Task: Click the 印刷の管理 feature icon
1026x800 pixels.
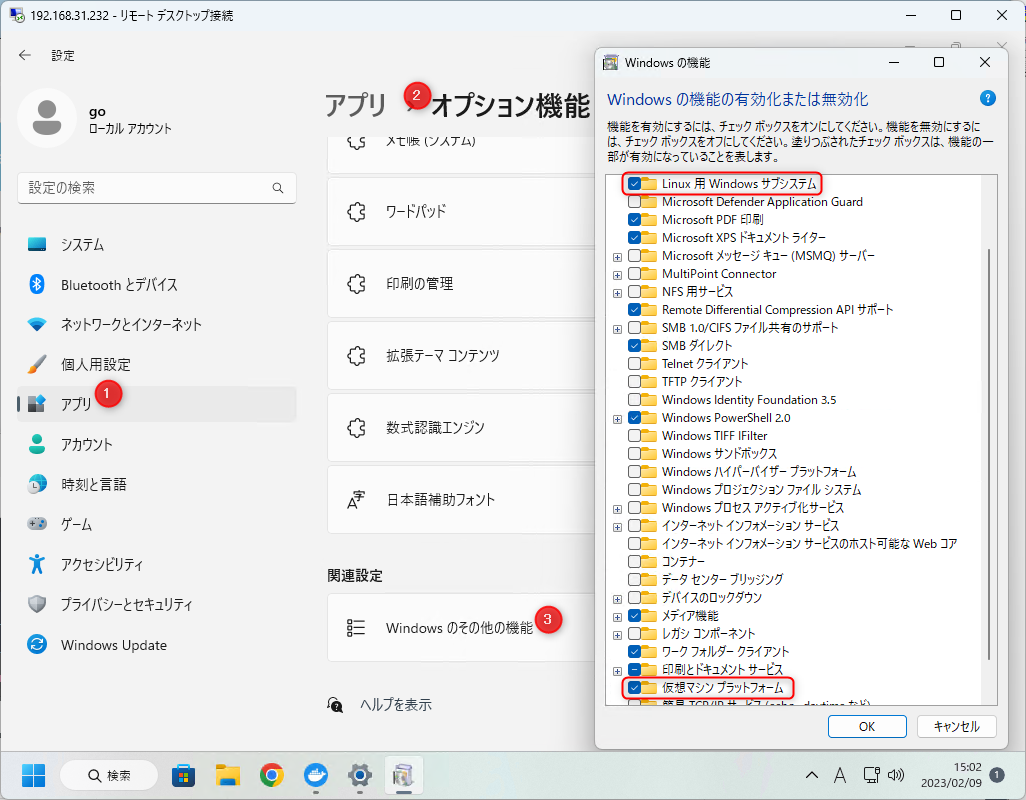Action: tap(356, 283)
